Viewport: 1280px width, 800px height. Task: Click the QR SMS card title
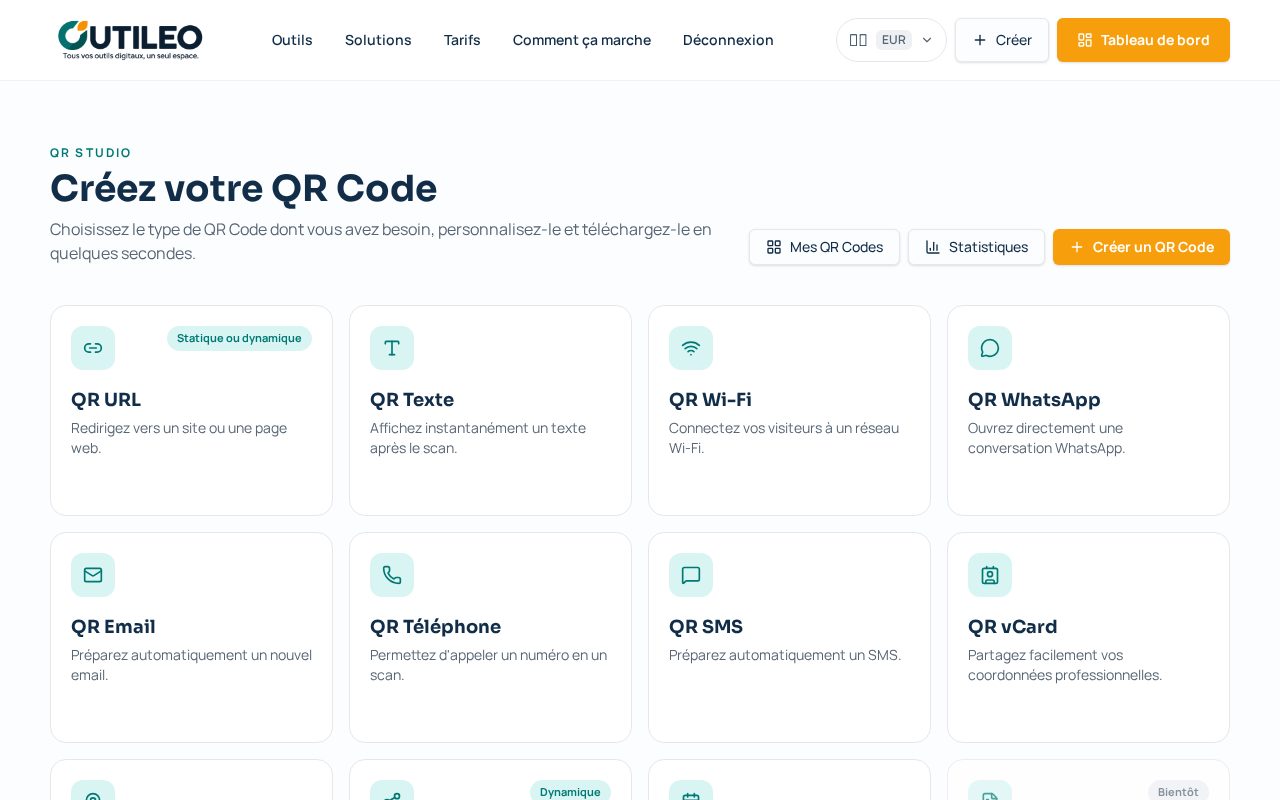[x=706, y=626]
